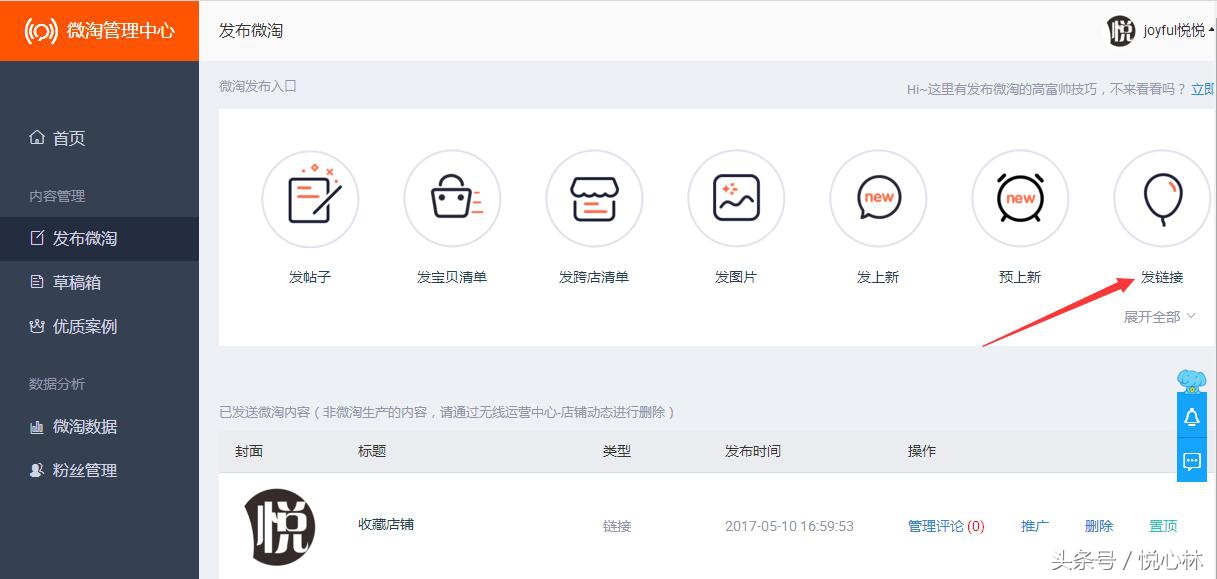Click the cloud elephant mascot above sidebar

[1190, 378]
